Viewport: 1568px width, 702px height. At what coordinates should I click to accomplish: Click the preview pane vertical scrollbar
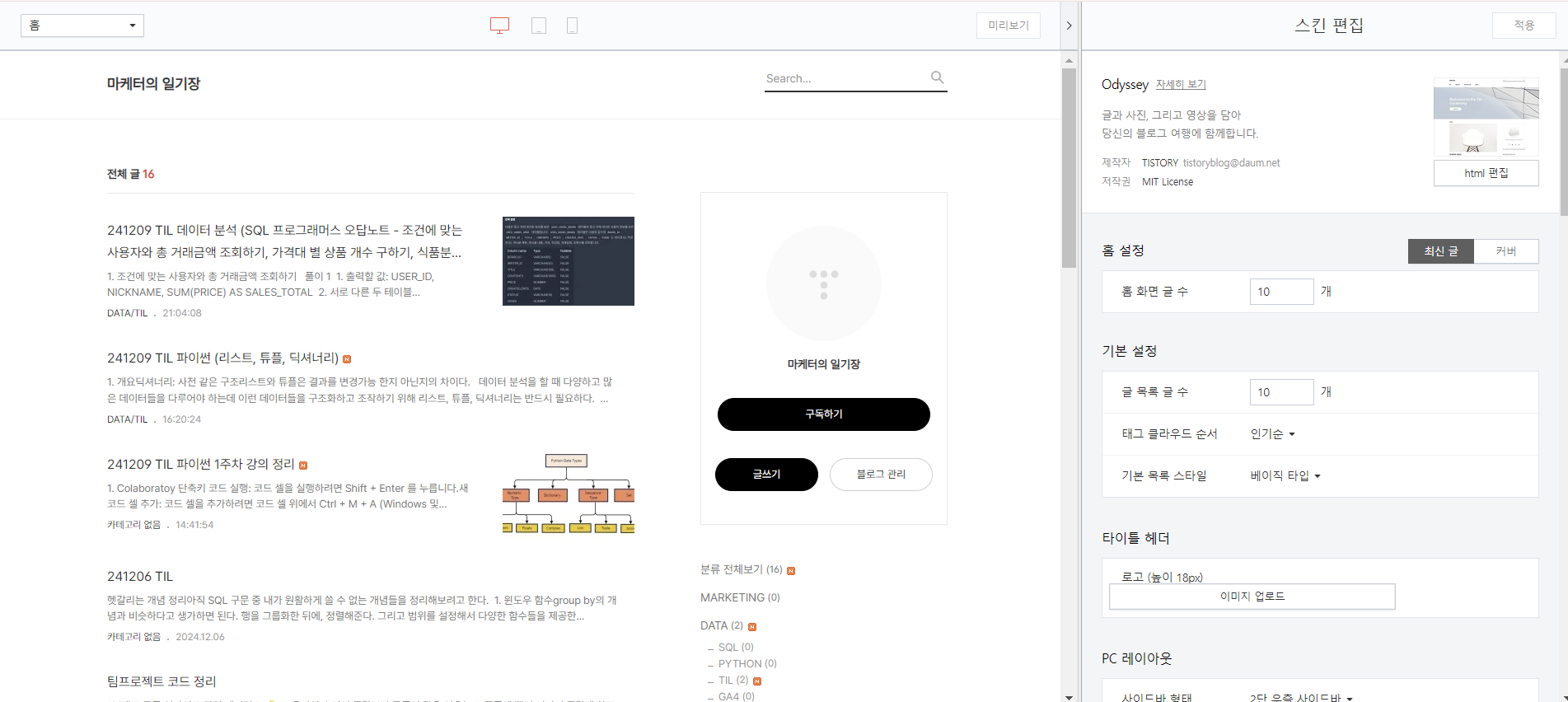pos(1069,168)
